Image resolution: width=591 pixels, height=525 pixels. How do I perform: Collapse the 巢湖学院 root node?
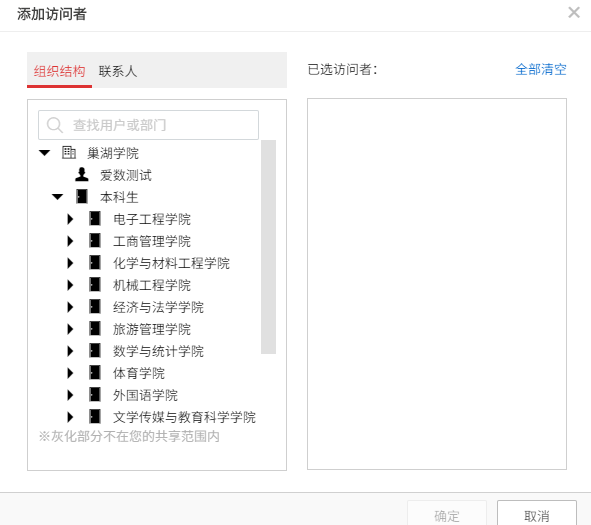coord(44,153)
